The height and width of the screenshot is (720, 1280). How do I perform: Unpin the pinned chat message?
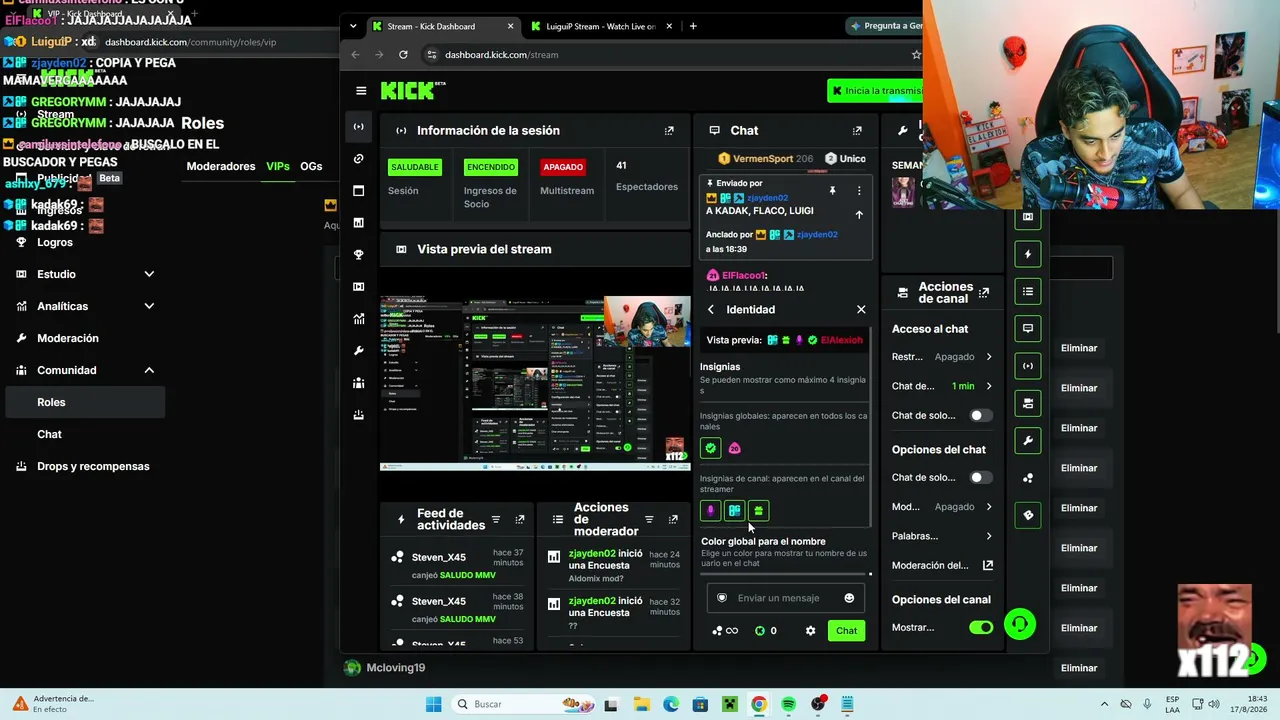[x=832, y=191]
